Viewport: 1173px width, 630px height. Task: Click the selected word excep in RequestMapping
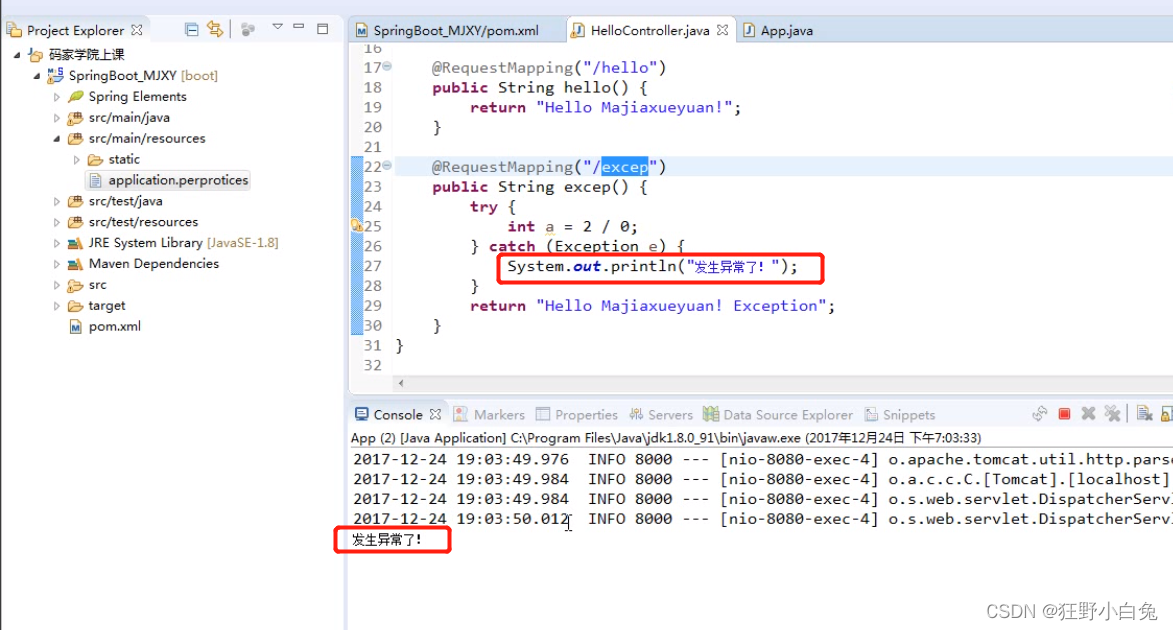click(x=625, y=167)
